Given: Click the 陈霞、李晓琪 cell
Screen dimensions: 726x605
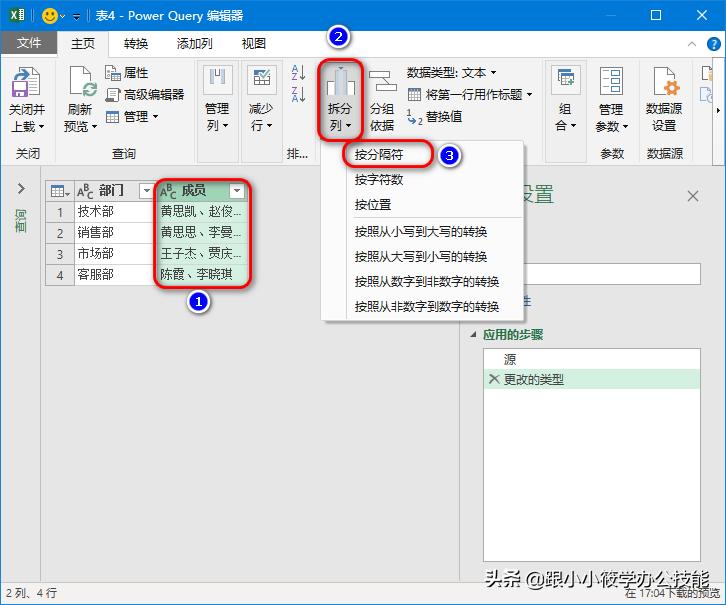Looking at the screenshot, I should [x=202, y=274].
